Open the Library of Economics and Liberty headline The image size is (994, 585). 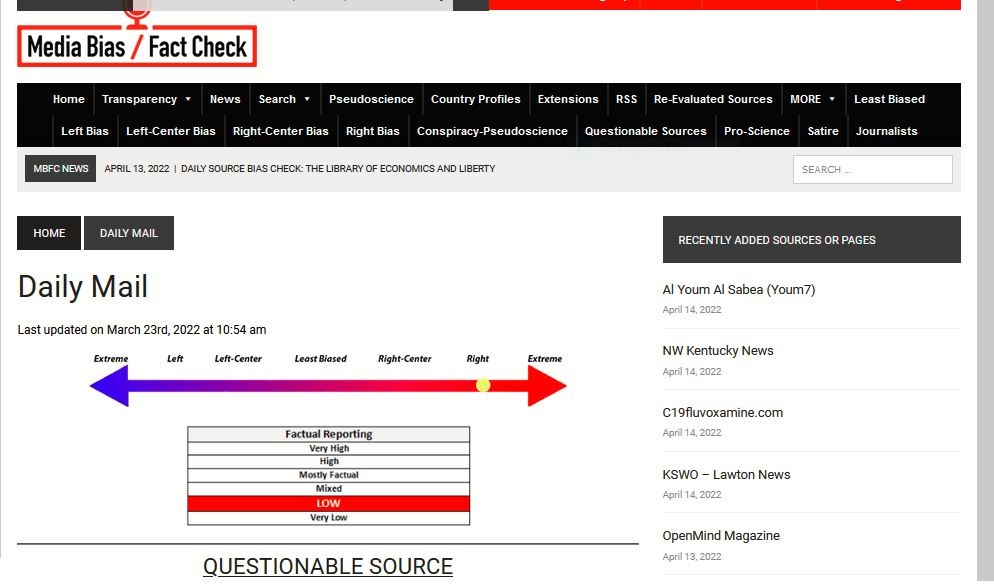click(x=338, y=169)
